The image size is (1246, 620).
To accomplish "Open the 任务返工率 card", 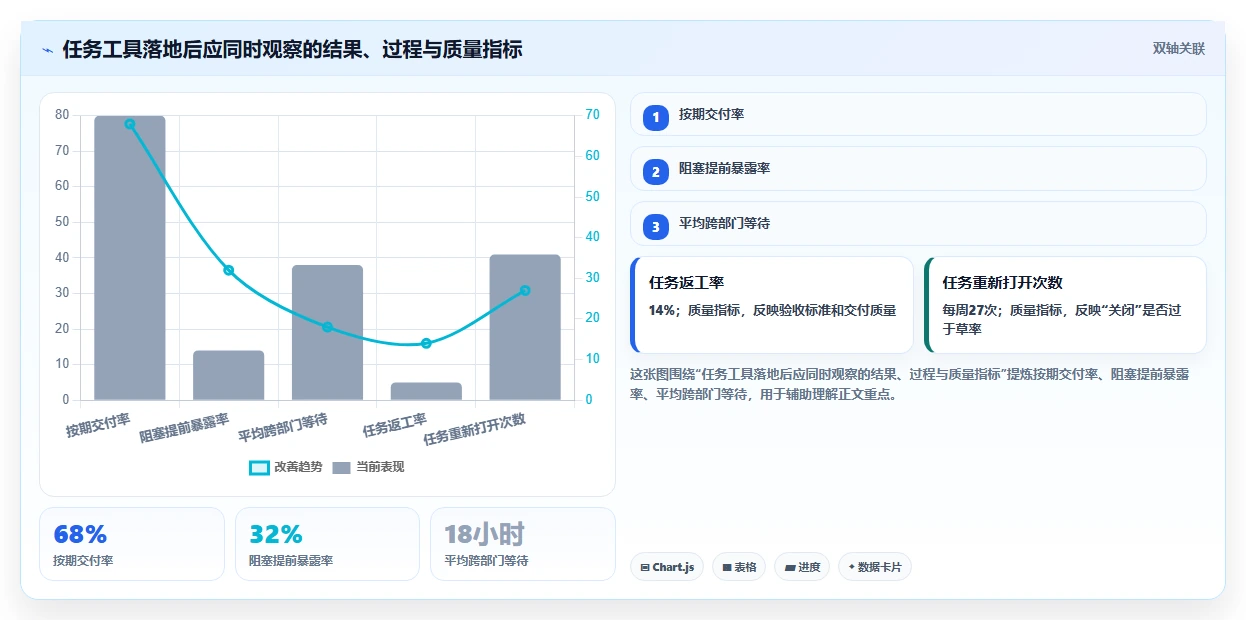I will (x=772, y=305).
